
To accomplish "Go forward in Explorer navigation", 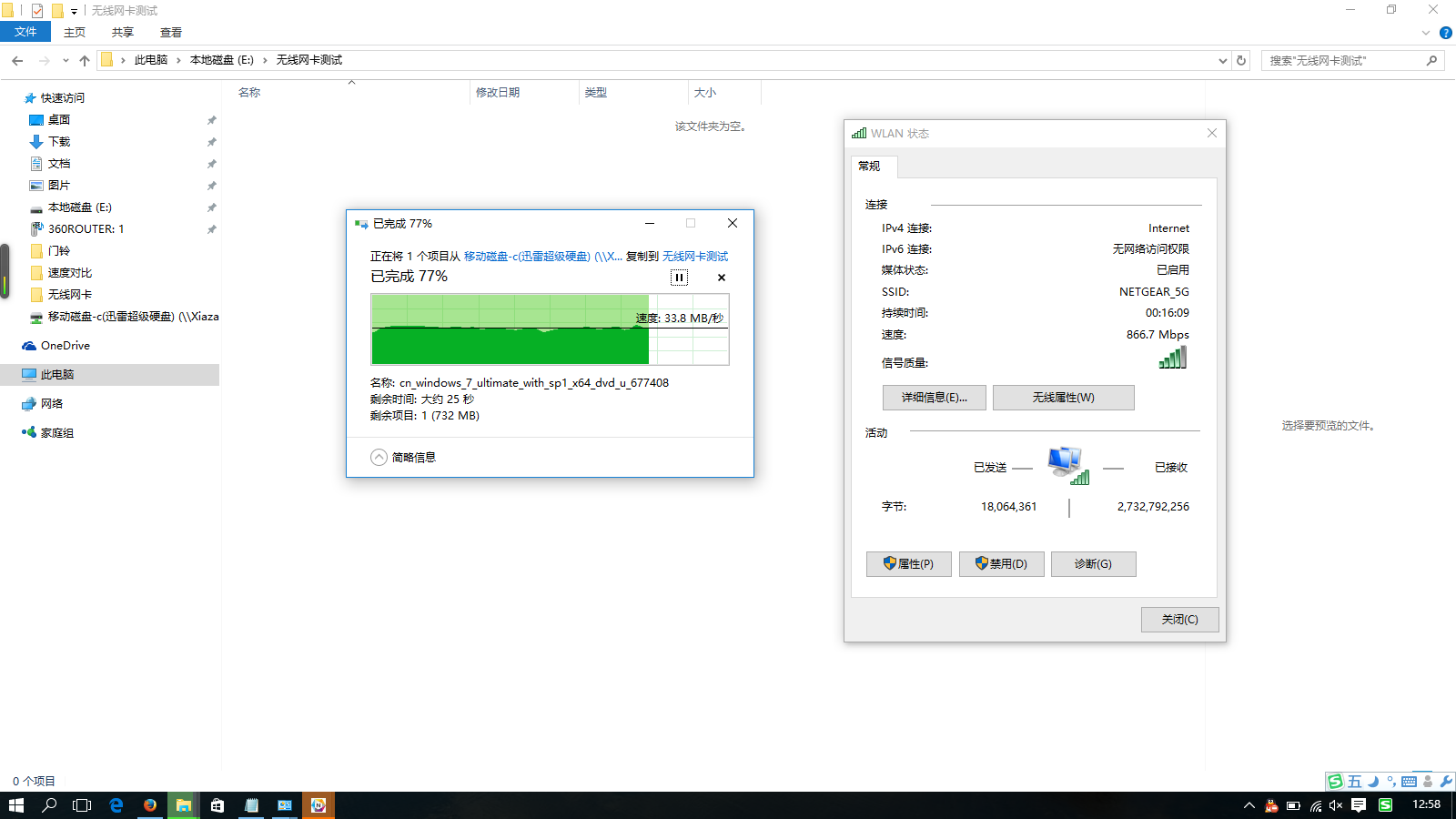I will [x=44, y=61].
